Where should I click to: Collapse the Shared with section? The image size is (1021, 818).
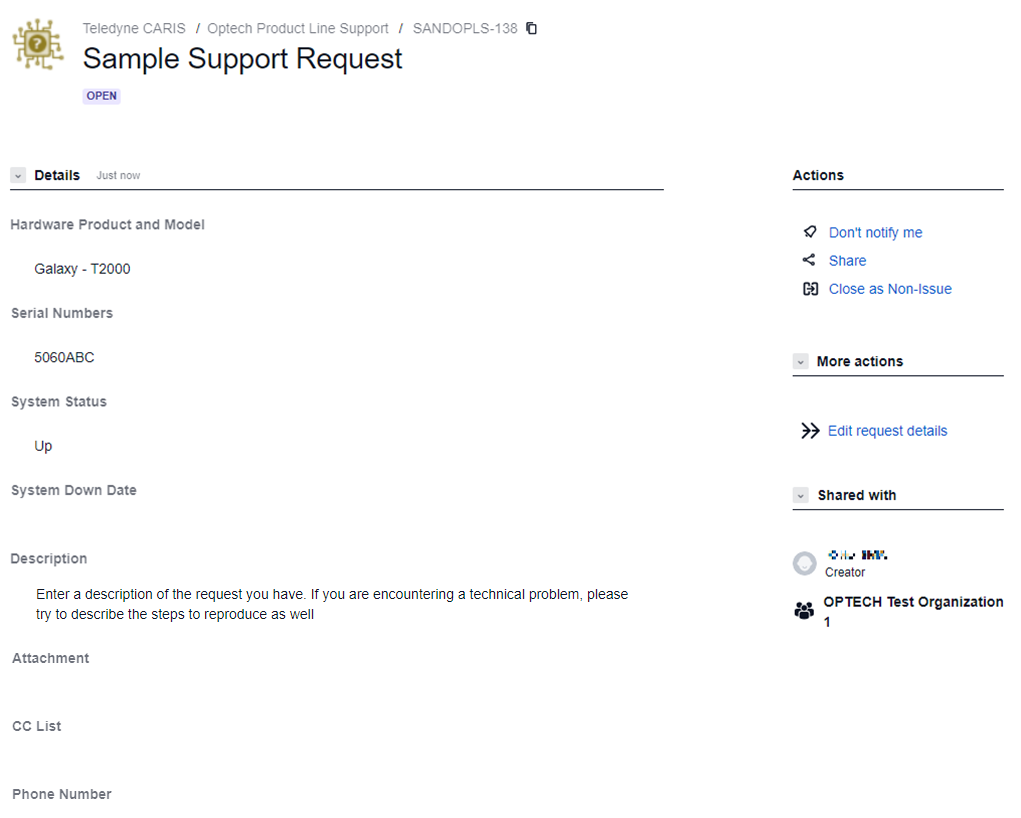(x=800, y=495)
